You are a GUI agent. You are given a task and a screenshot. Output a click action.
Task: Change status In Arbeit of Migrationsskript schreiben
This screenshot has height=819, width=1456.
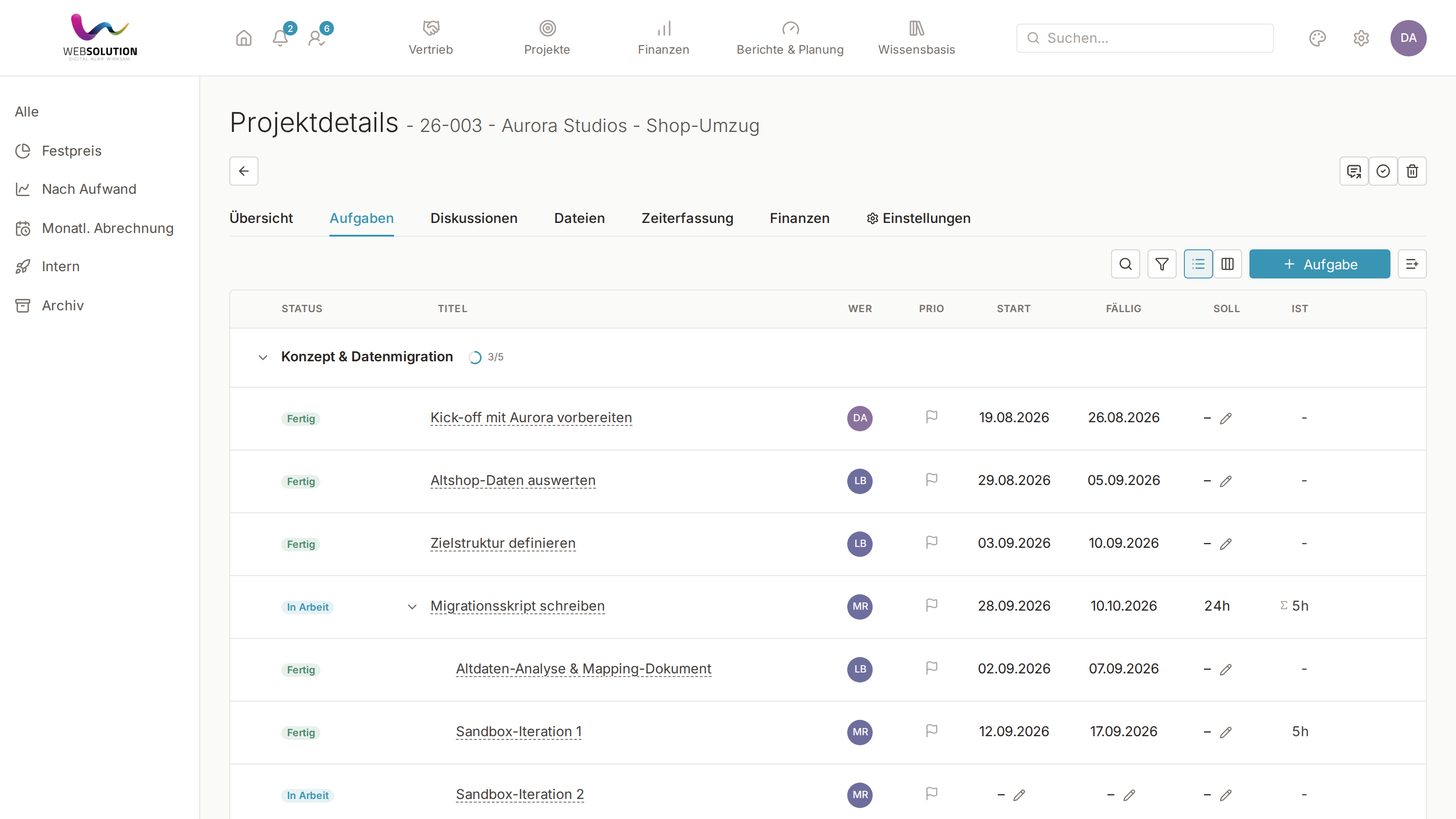coord(308,607)
